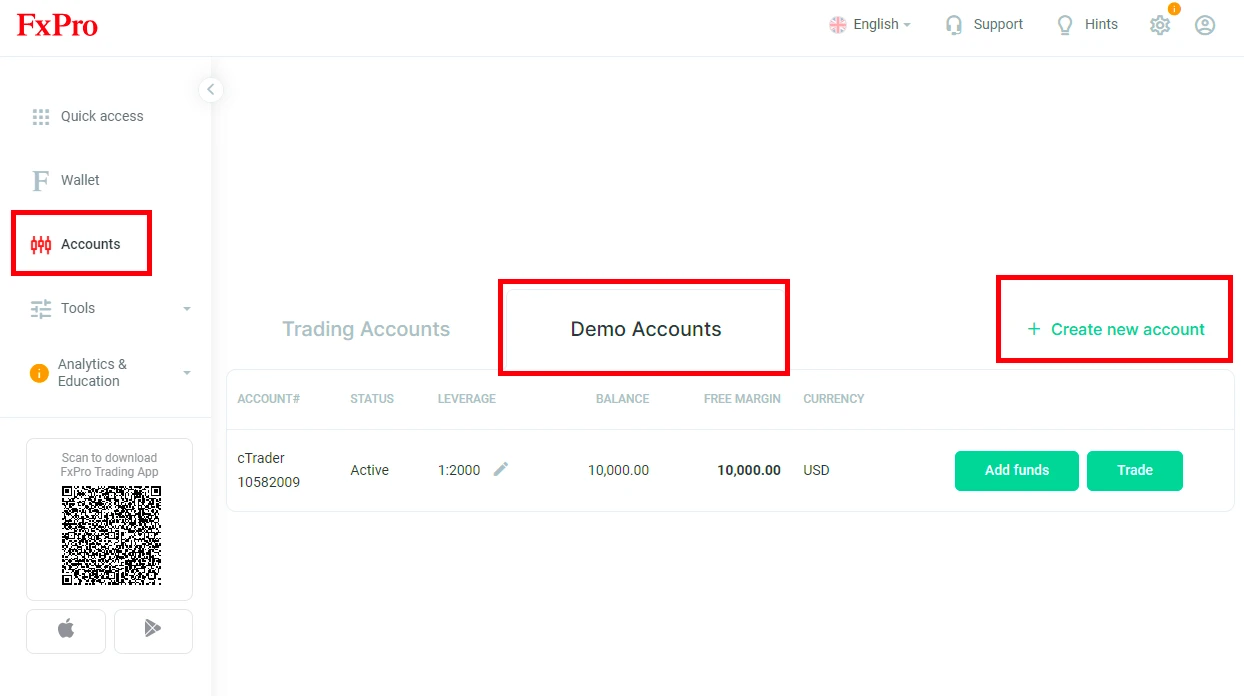Expand Analytics & Education section
This screenshot has width=1244, height=696.
coord(93,372)
